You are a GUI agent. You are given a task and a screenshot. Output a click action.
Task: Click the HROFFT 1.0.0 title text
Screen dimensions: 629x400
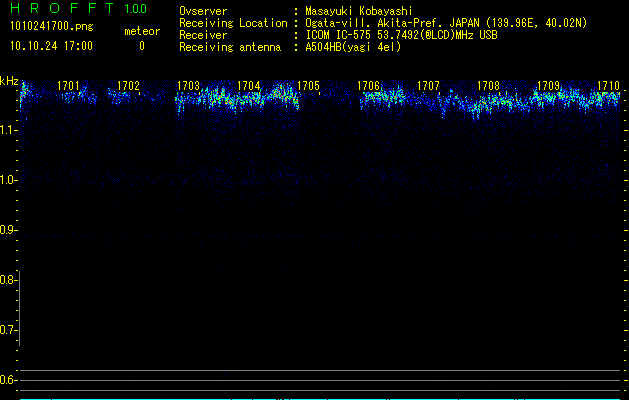[79, 8]
